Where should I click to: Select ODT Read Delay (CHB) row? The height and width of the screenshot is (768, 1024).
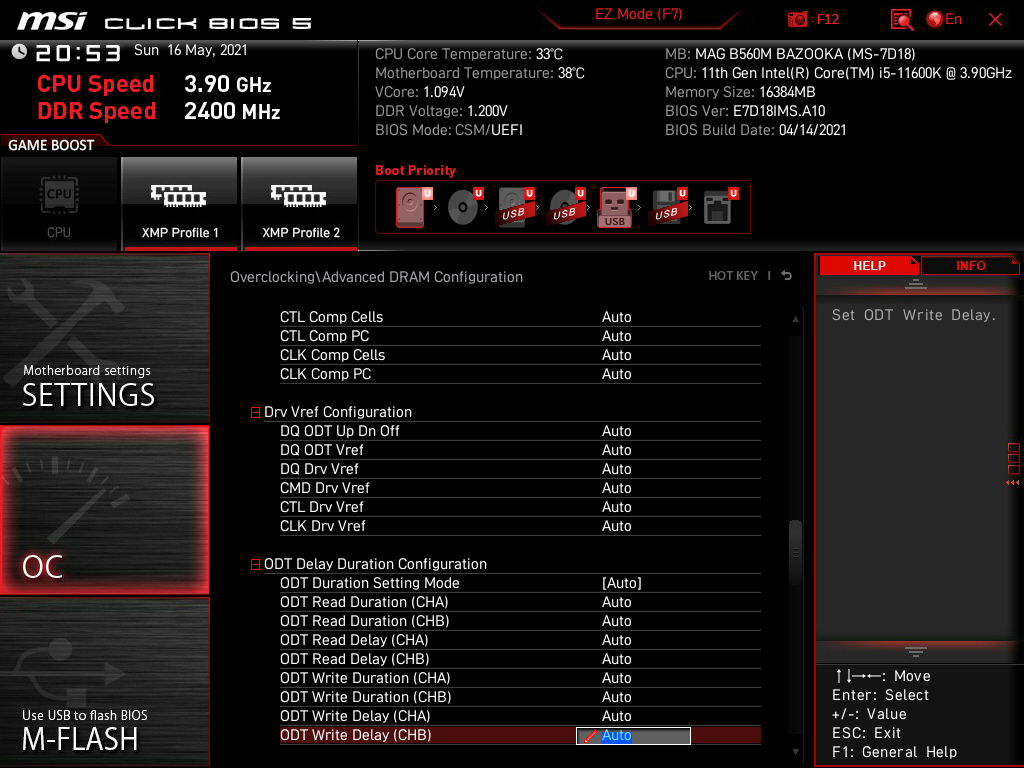(x=520, y=659)
